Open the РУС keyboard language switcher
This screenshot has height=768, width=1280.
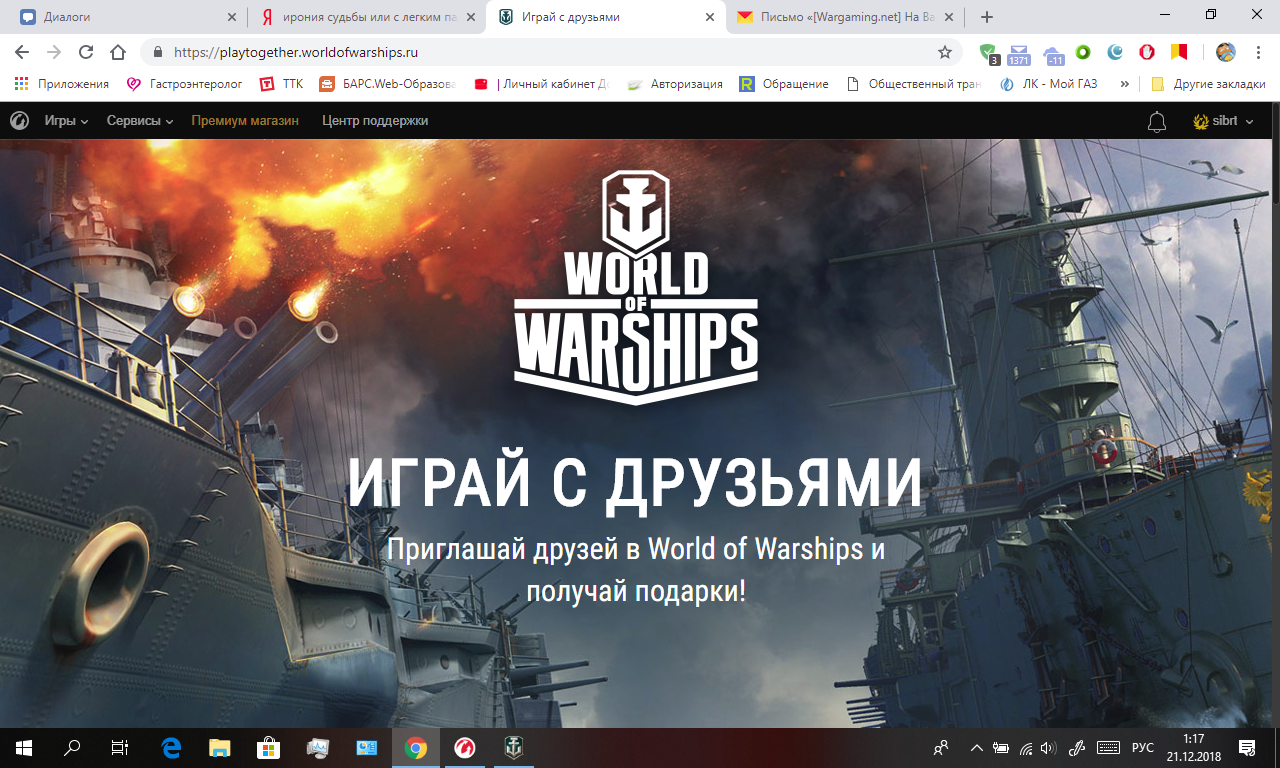click(1142, 748)
